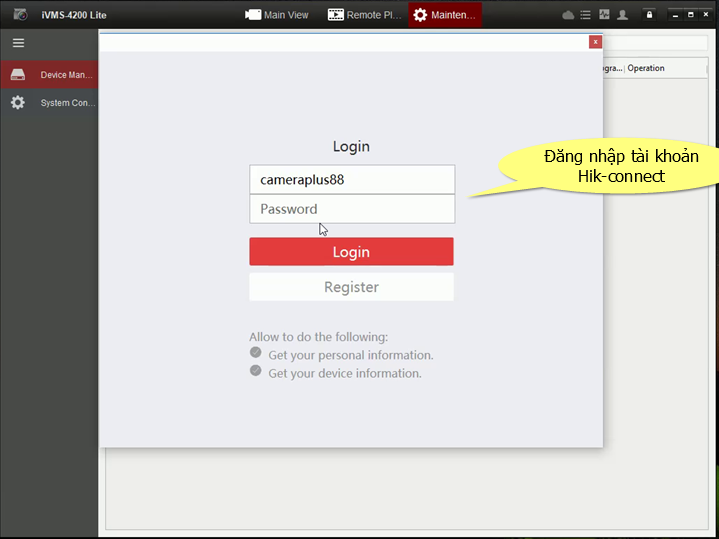Select the Maintenance tab
719x539 pixels.
click(x=445, y=15)
